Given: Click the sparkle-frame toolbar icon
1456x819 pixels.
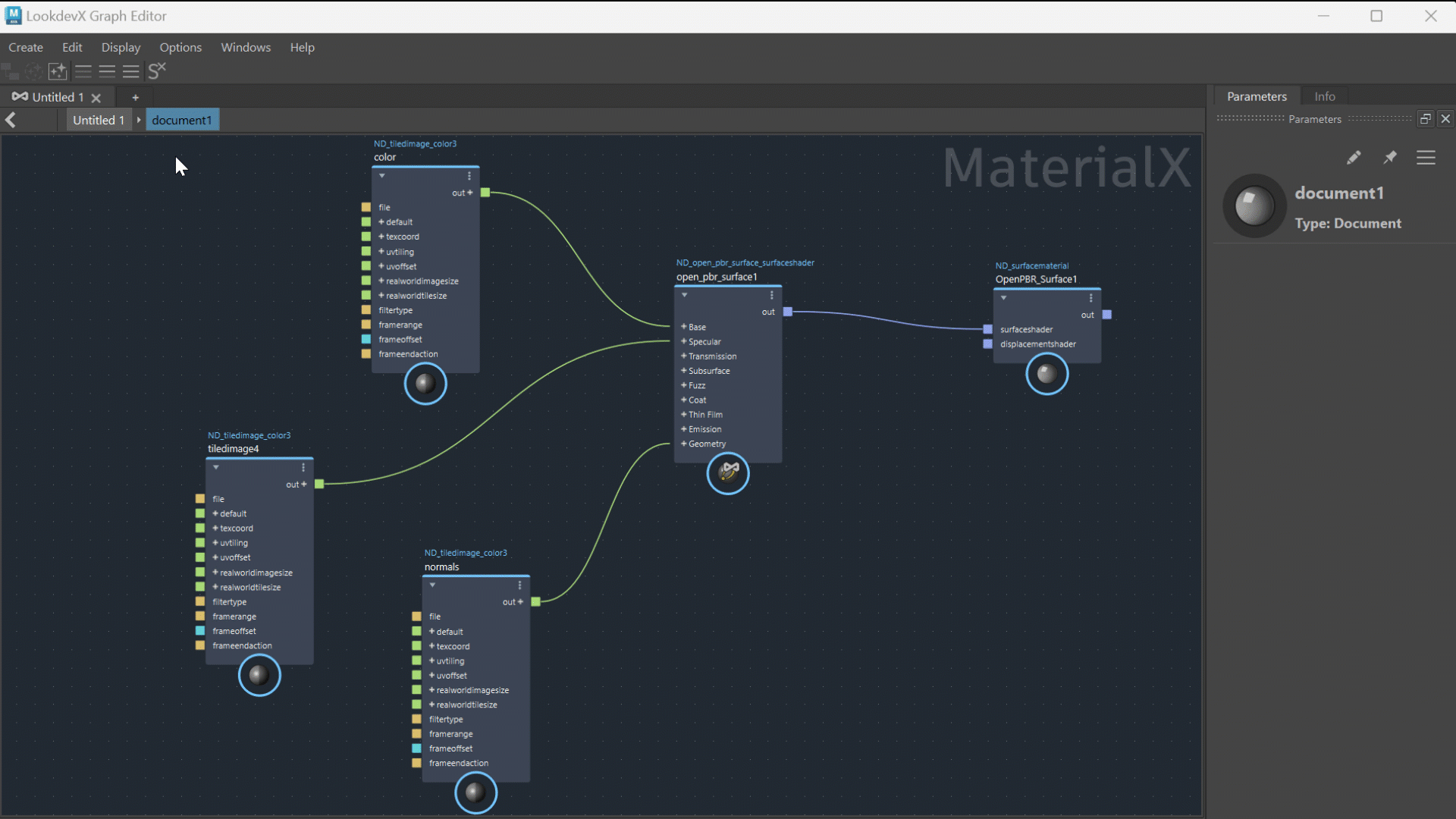Looking at the screenshot, I should [x=58, y=71].
